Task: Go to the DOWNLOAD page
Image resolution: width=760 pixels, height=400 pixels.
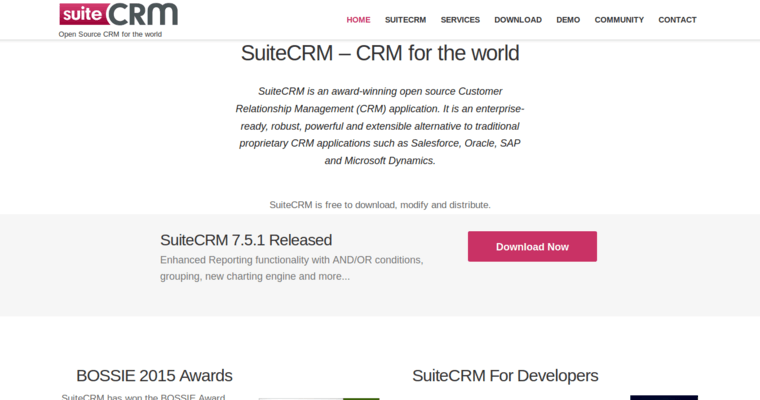Action: (518, 20)
